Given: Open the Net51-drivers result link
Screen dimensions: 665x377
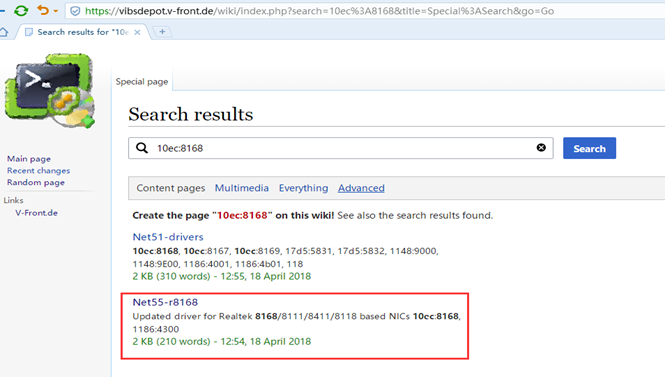Looking at the screenshot, I should point(168,237).
